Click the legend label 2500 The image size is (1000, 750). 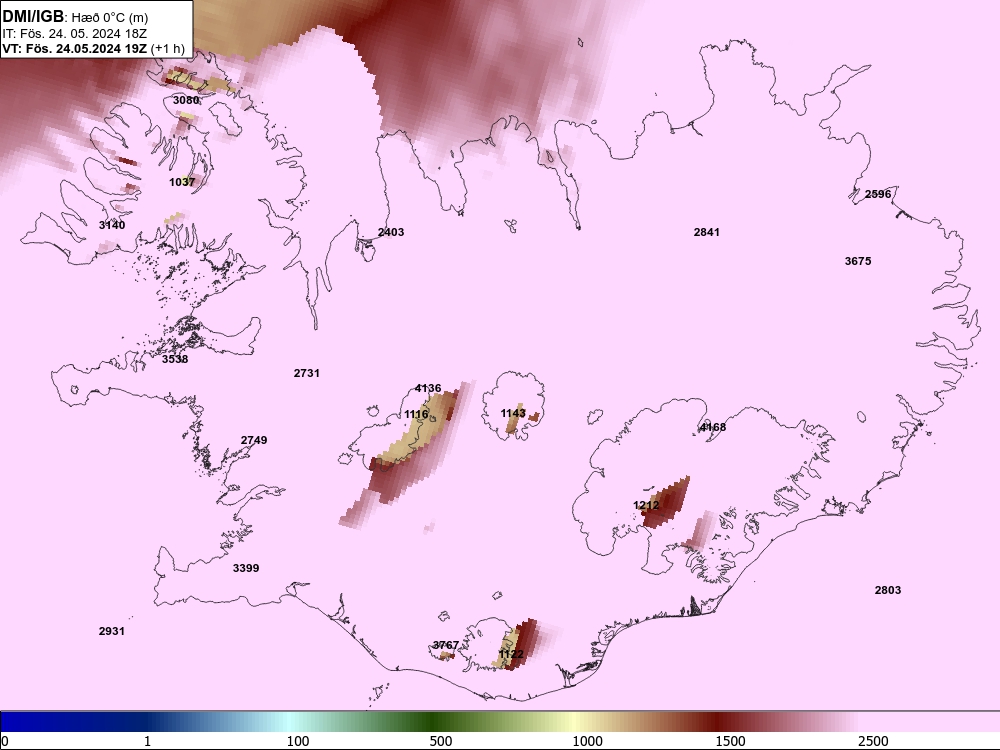point(873,741)
